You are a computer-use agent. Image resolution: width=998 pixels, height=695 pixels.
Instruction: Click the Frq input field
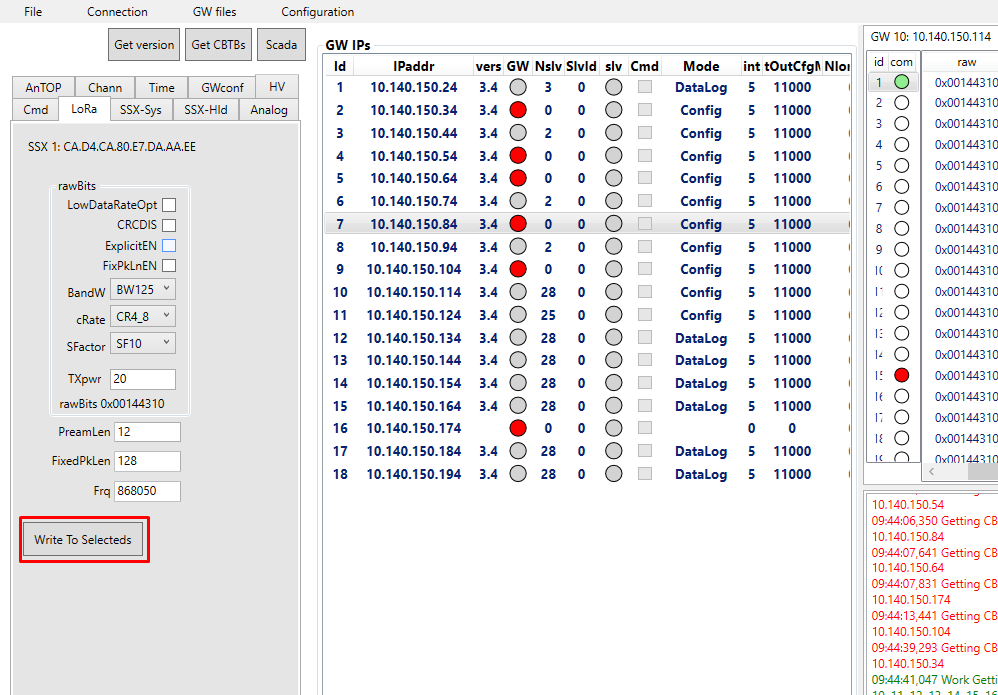click(x=147, y=491)
